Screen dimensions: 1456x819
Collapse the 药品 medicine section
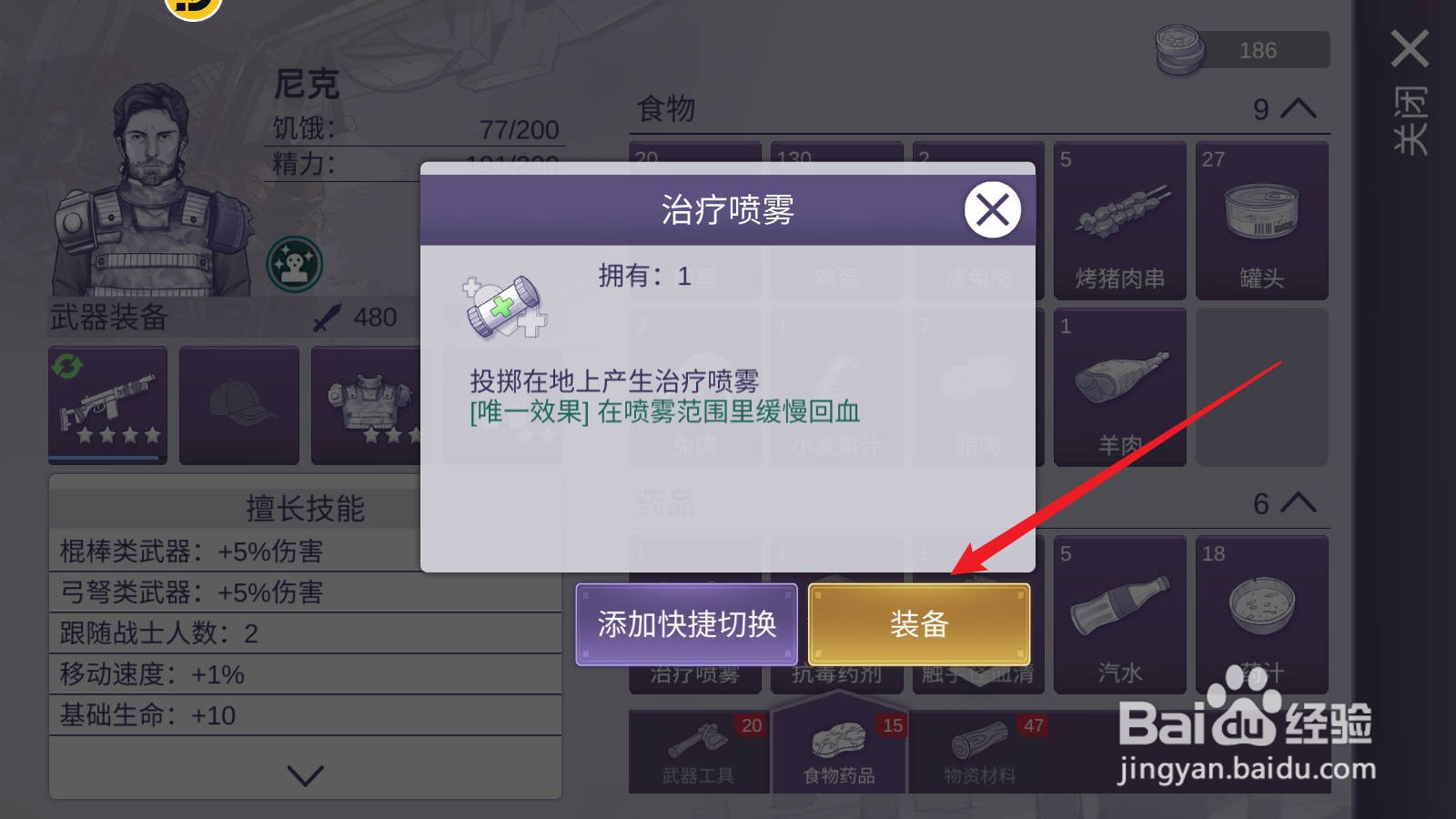click(1299, 502)
